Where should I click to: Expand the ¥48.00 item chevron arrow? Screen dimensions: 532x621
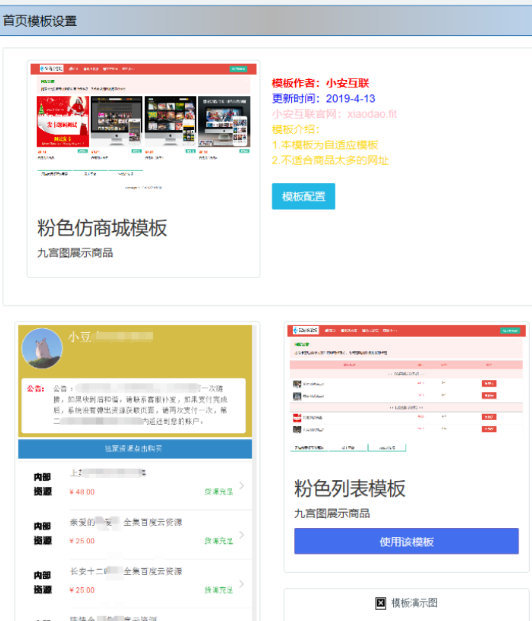pos(242,486)
